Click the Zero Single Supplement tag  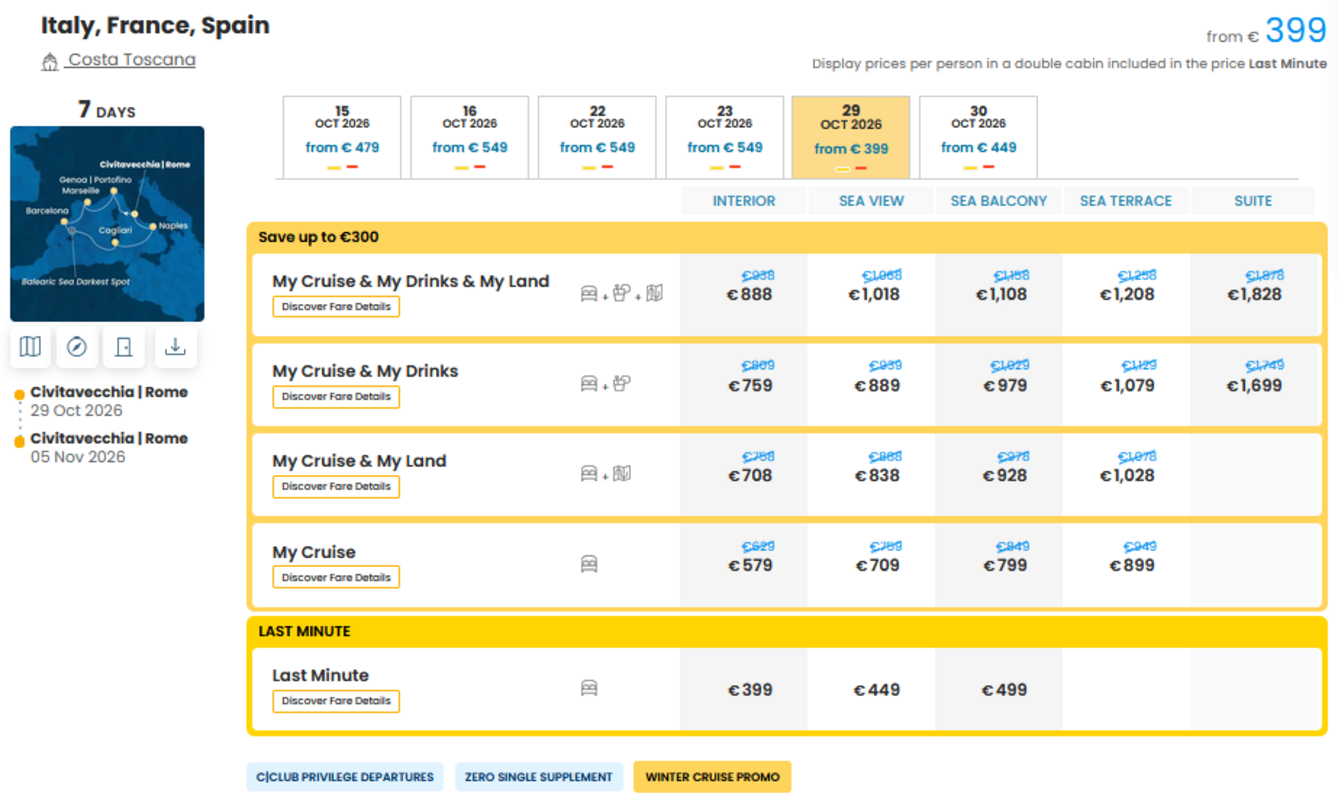[x=538, y=777]
